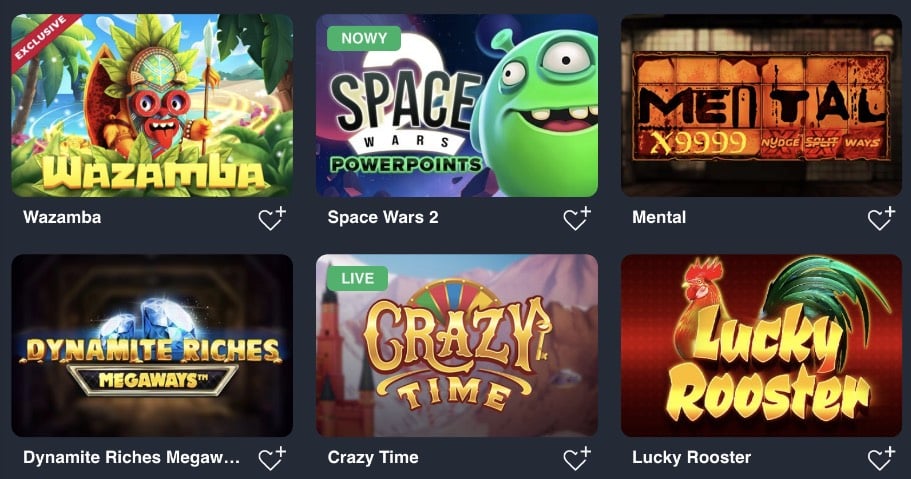The width and height of the screenshot is (911, 479).
Task: Click the green NOWY badge
Action: pos(364,38)
